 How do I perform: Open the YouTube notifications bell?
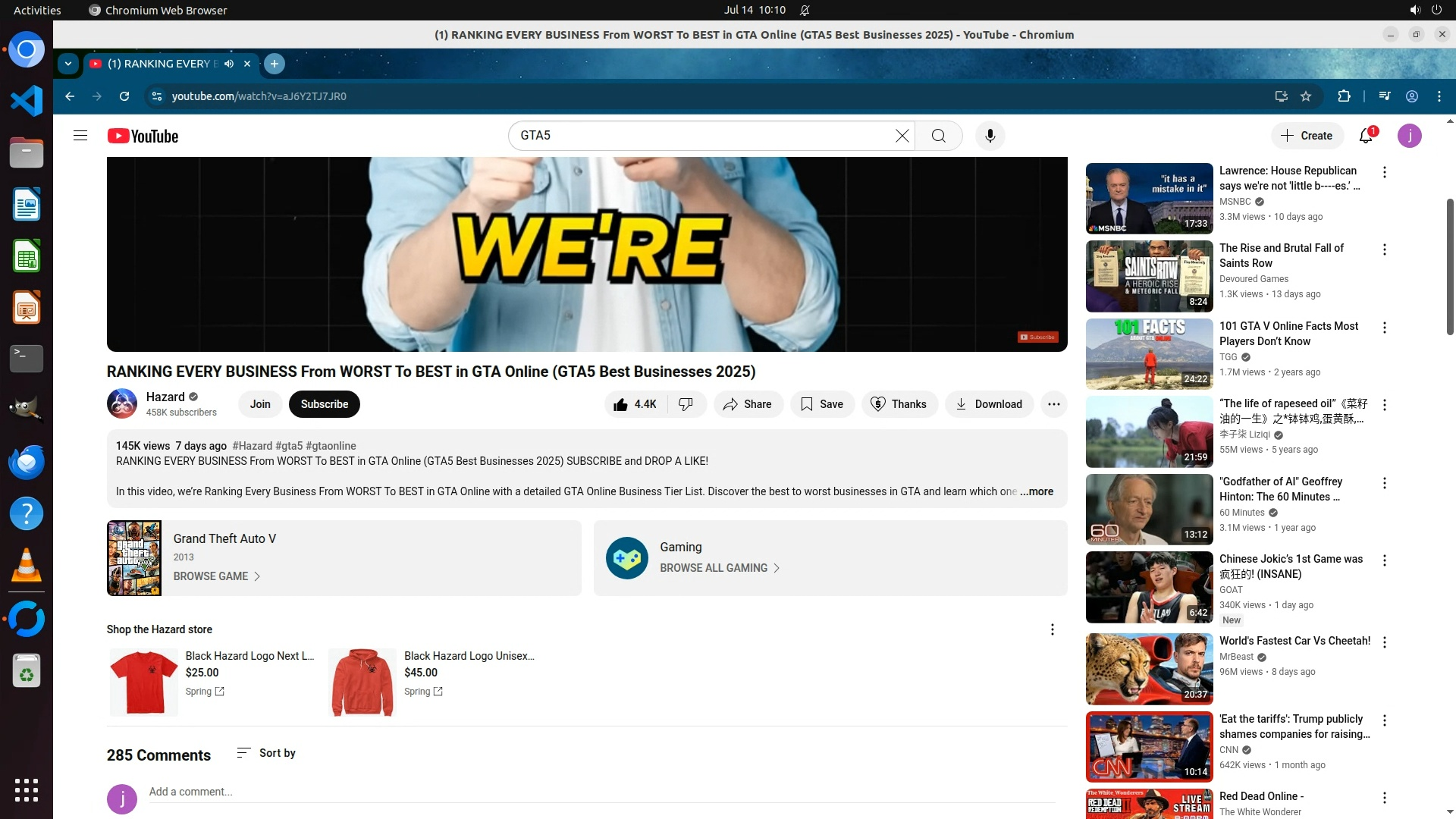(1366, 136)
